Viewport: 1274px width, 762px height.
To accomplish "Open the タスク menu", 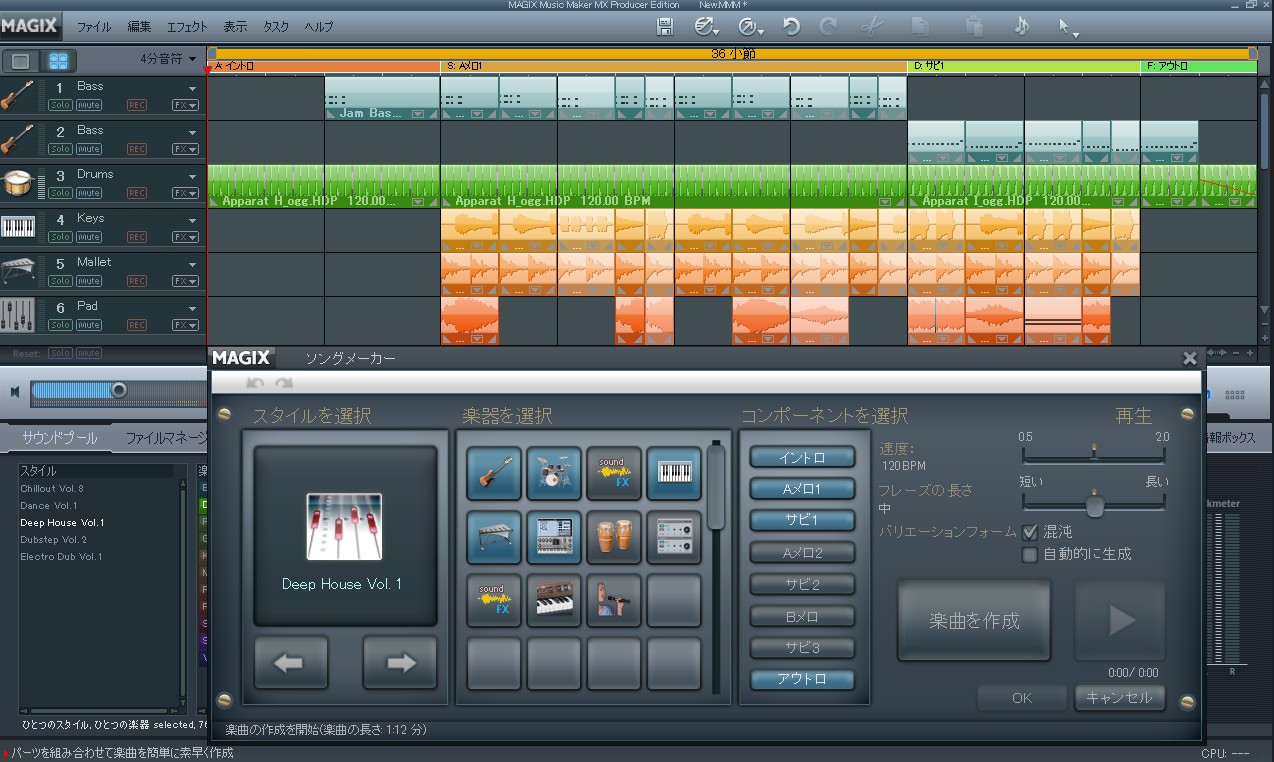I will click(277, 27).
